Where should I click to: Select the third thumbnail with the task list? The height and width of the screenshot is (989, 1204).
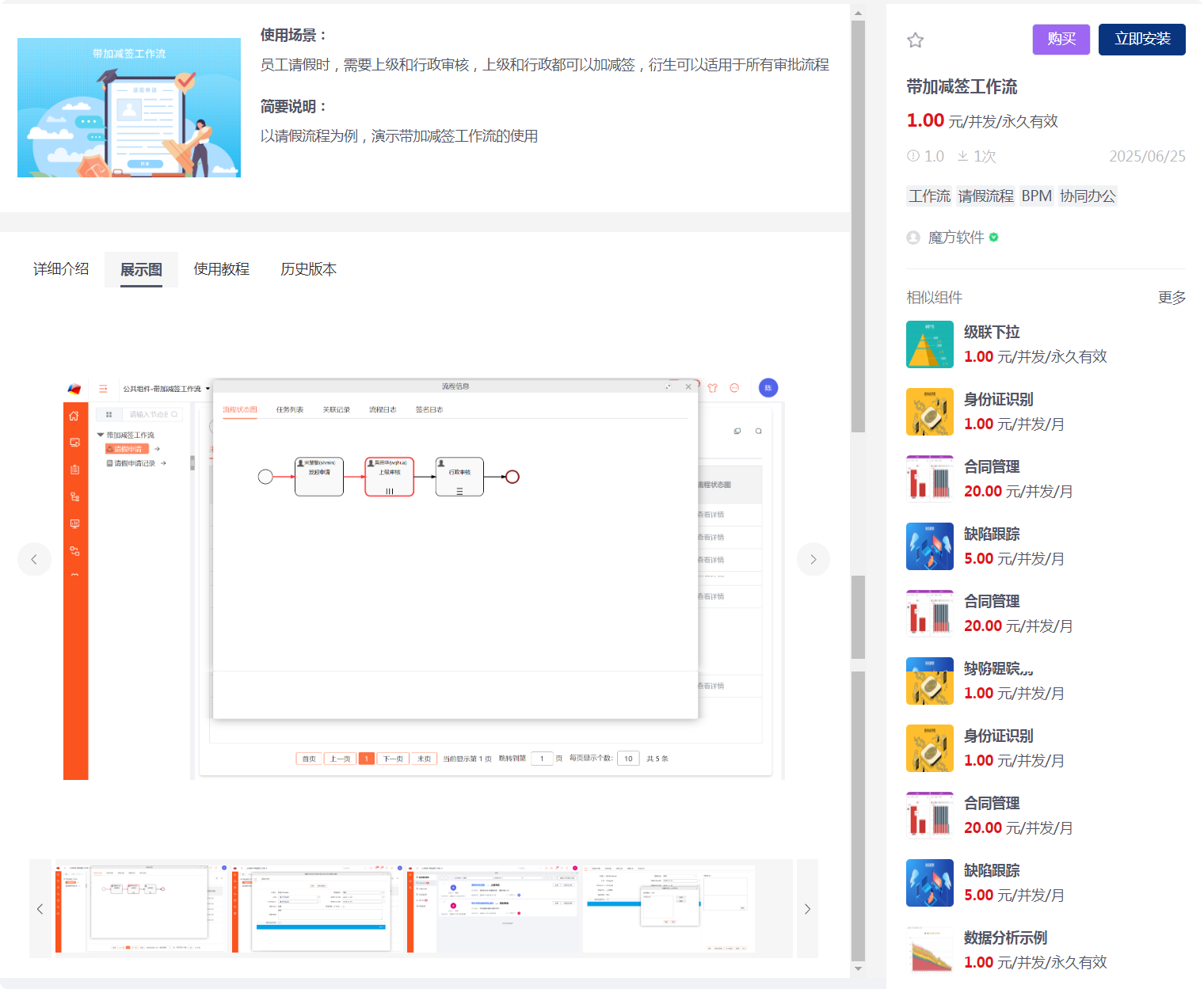tap(493, 909)
